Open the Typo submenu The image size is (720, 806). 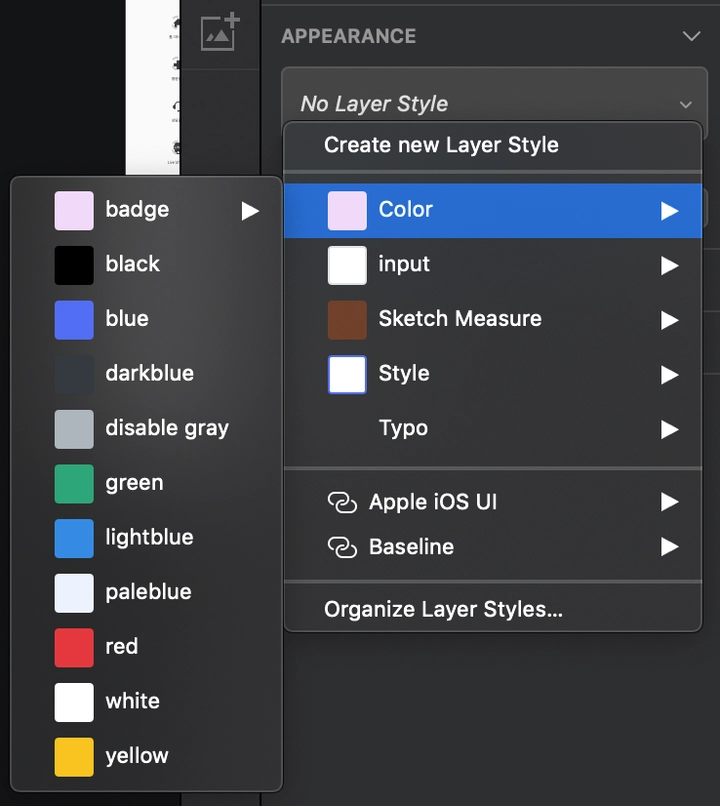pos(493,429)
